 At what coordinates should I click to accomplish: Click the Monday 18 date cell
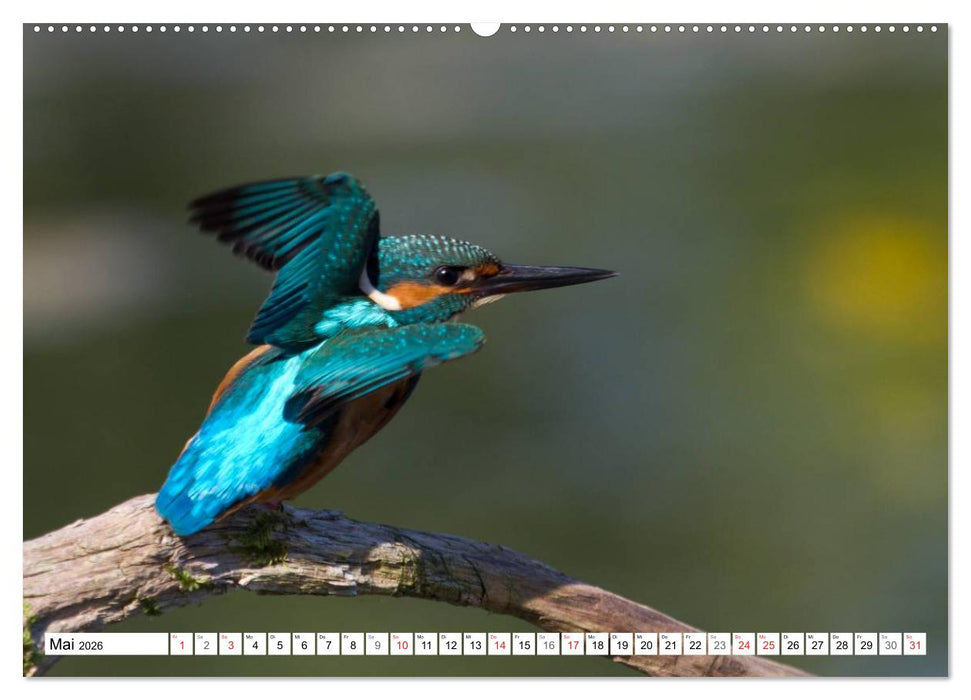600,645
